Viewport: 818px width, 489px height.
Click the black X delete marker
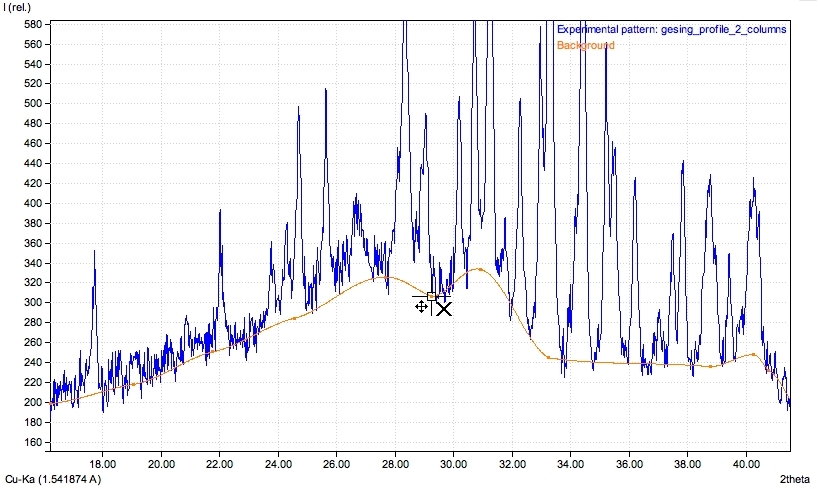[x=444, y=309]
